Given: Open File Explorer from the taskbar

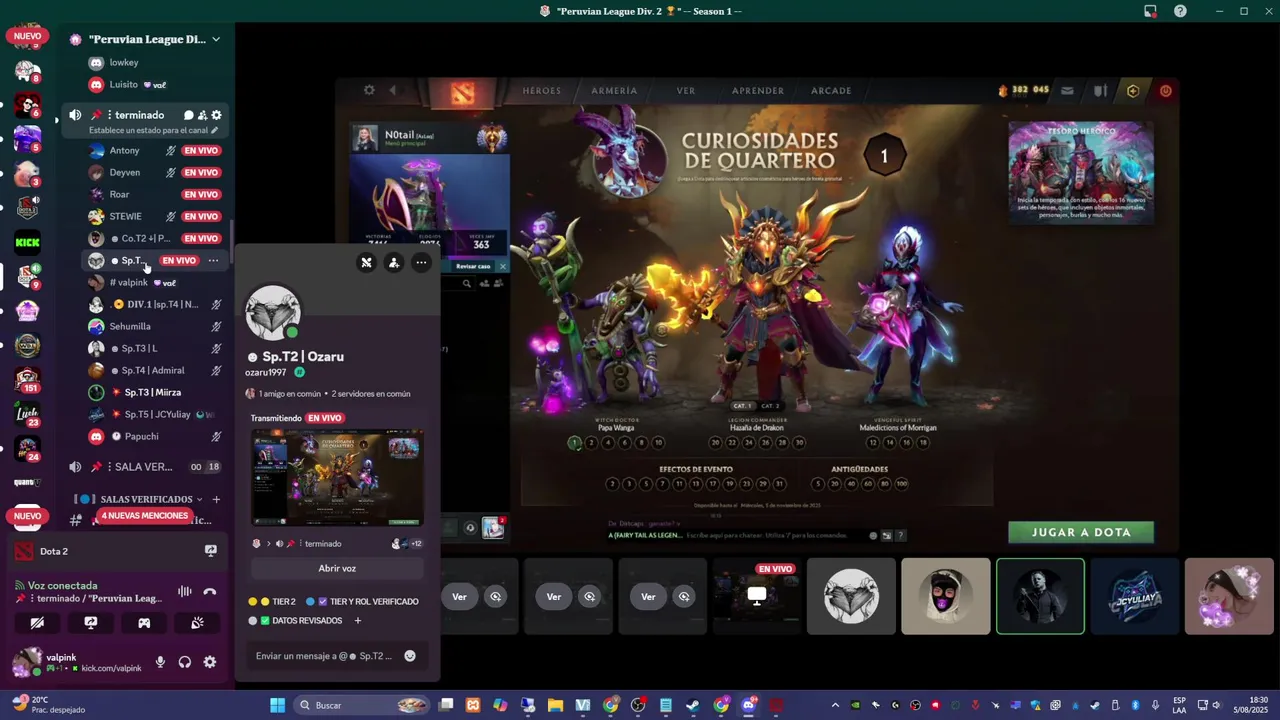Looking at the screenshot, I should click(555, 705).
